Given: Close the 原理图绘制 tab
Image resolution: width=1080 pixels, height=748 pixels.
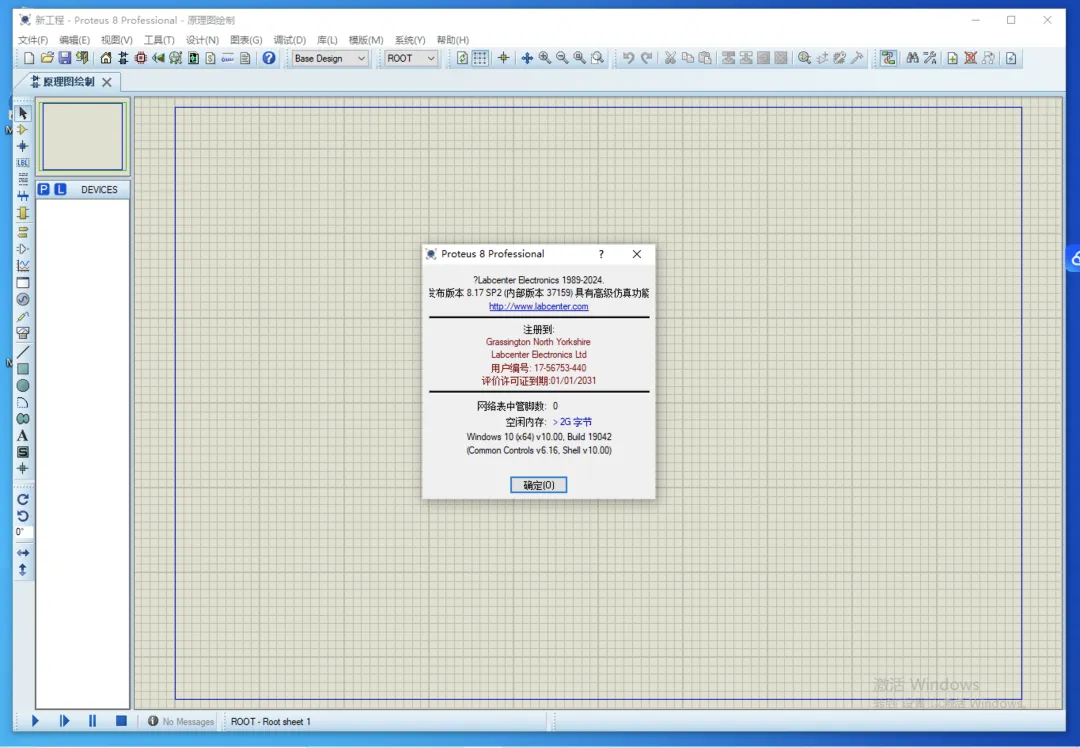Looking at the screenshot, I should (x=107, y=82).
